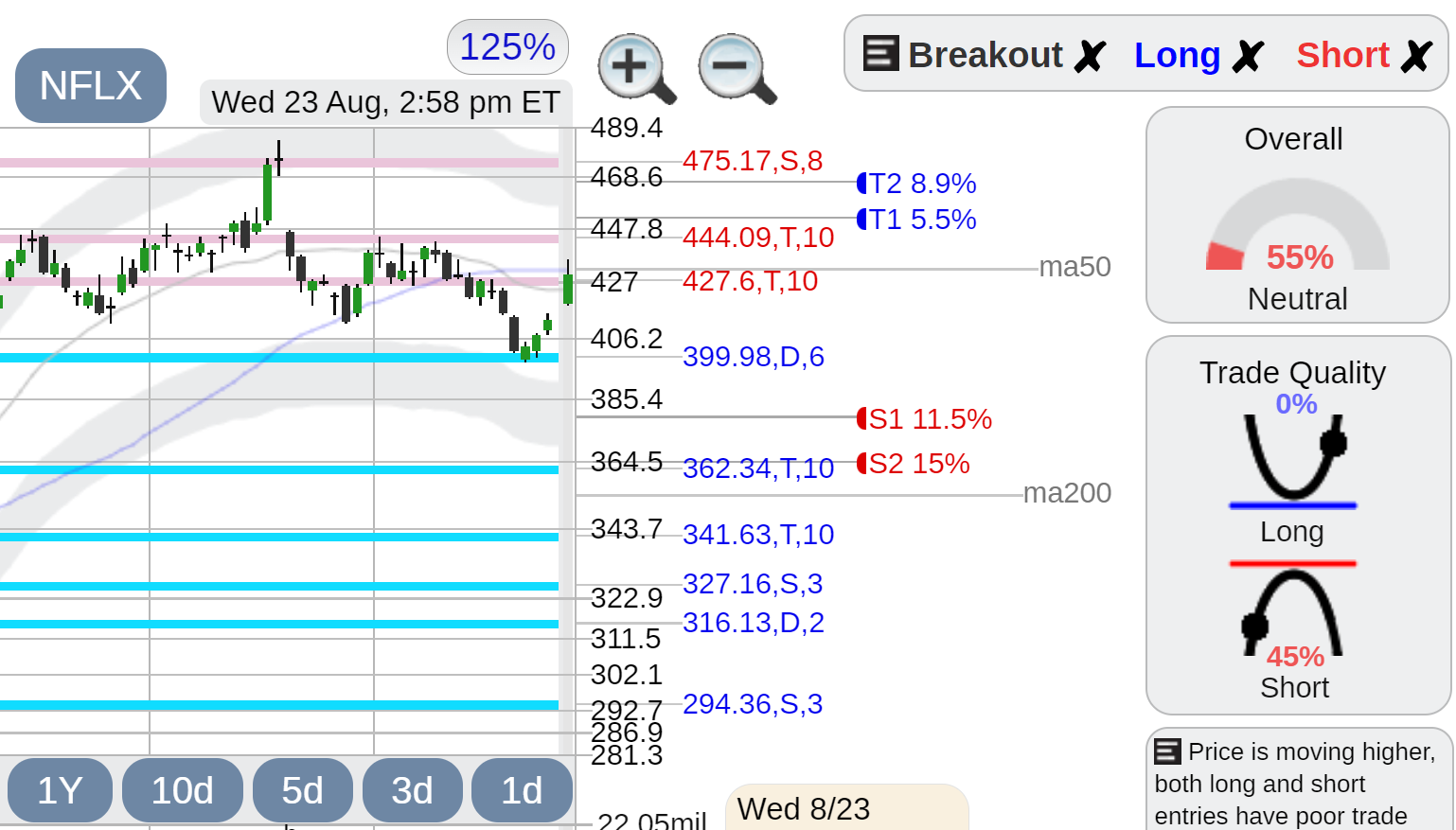The width and height of the screenshot is (1456, 830).
Task: Toggle the Short filter X
Action: [1416, 57]
